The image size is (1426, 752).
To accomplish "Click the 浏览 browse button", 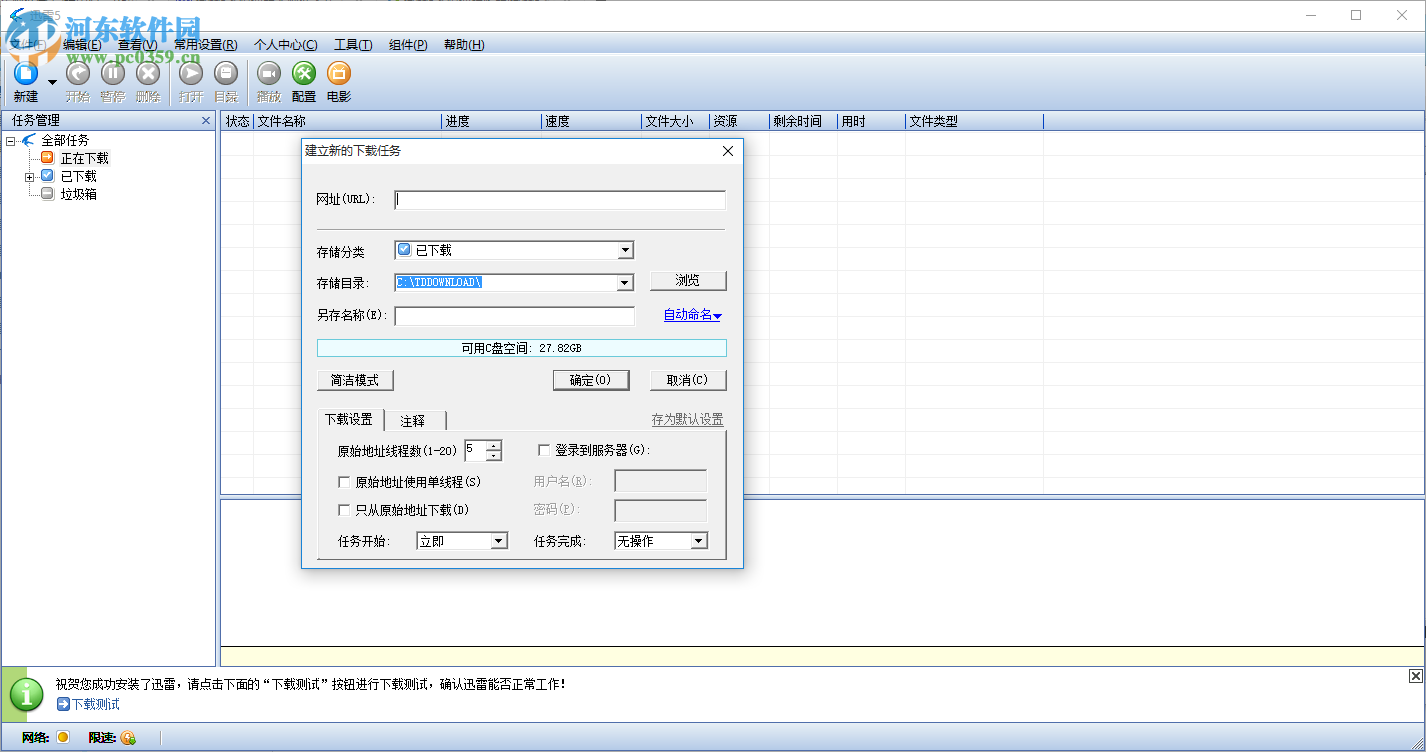I will coord(688,281).
